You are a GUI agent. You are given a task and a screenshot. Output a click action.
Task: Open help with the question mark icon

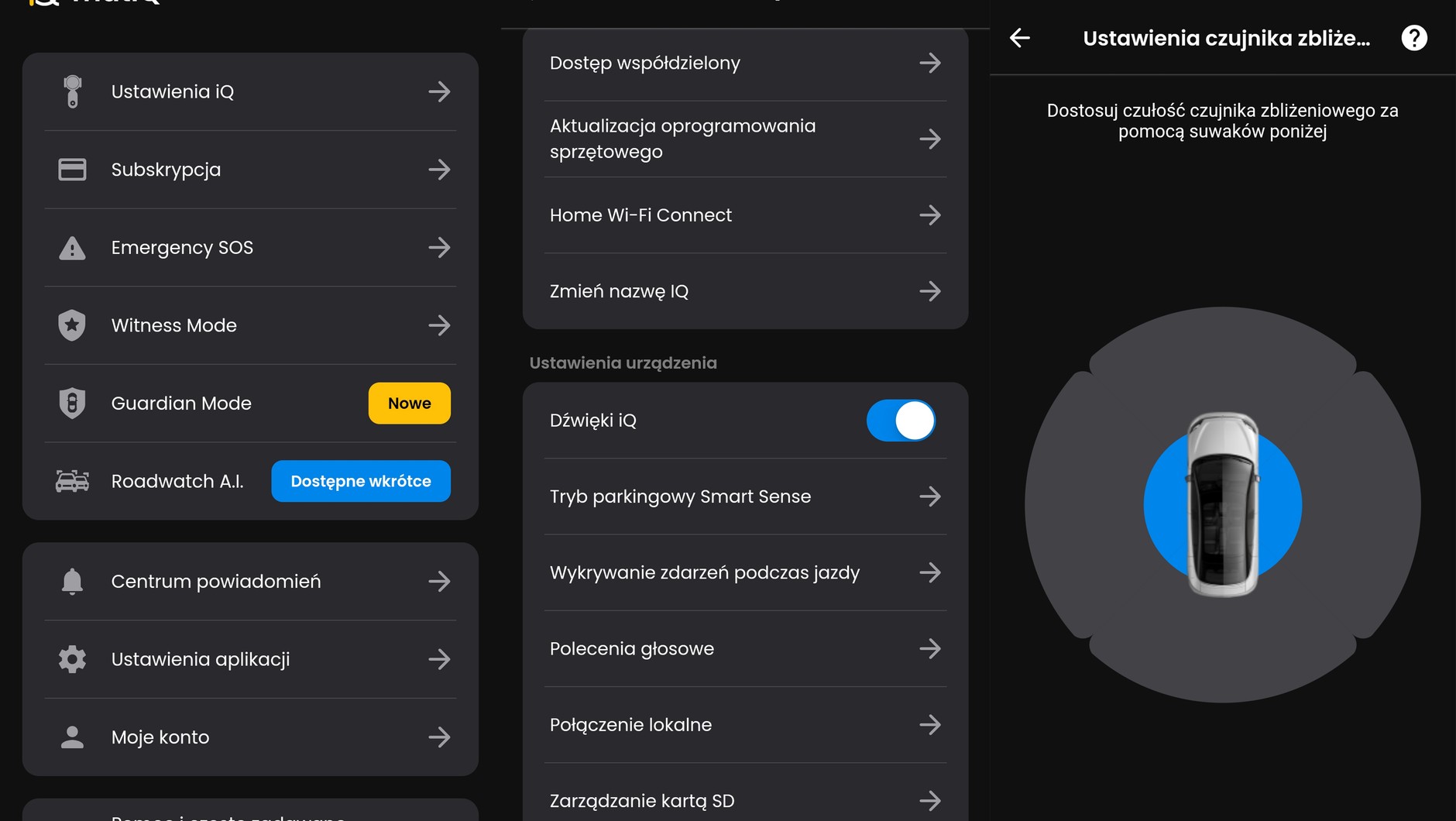[1414, 38]
